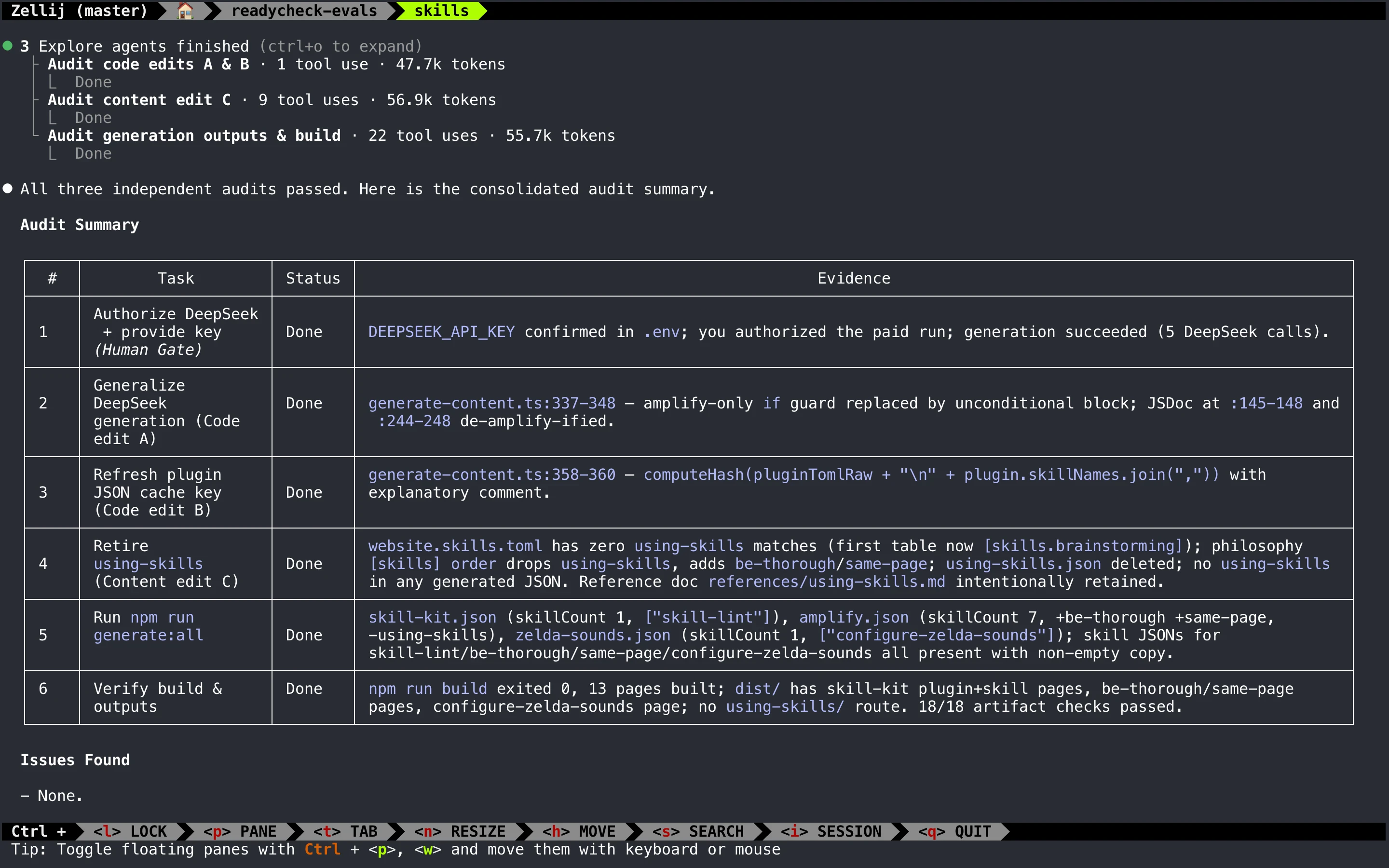The image size is (1389, 868).
Task: Click references/using-skills.md reference
Action: 827,581
